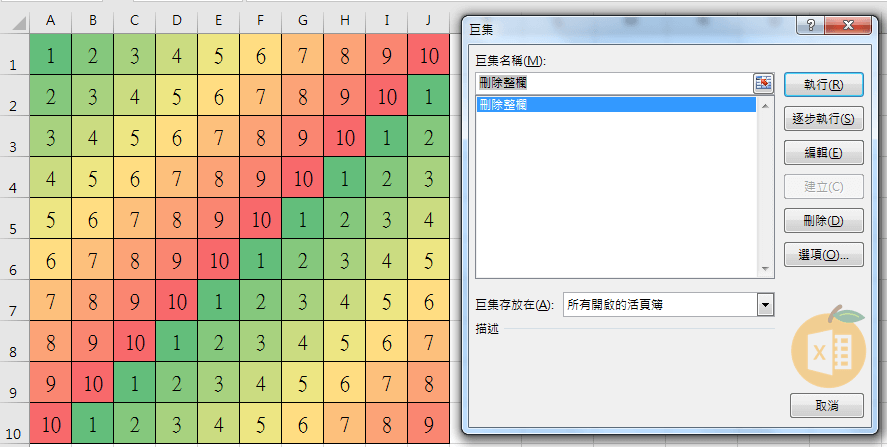Click green cell A1 containing 1
The image size is (887, 447).
[x=50, y=56]
